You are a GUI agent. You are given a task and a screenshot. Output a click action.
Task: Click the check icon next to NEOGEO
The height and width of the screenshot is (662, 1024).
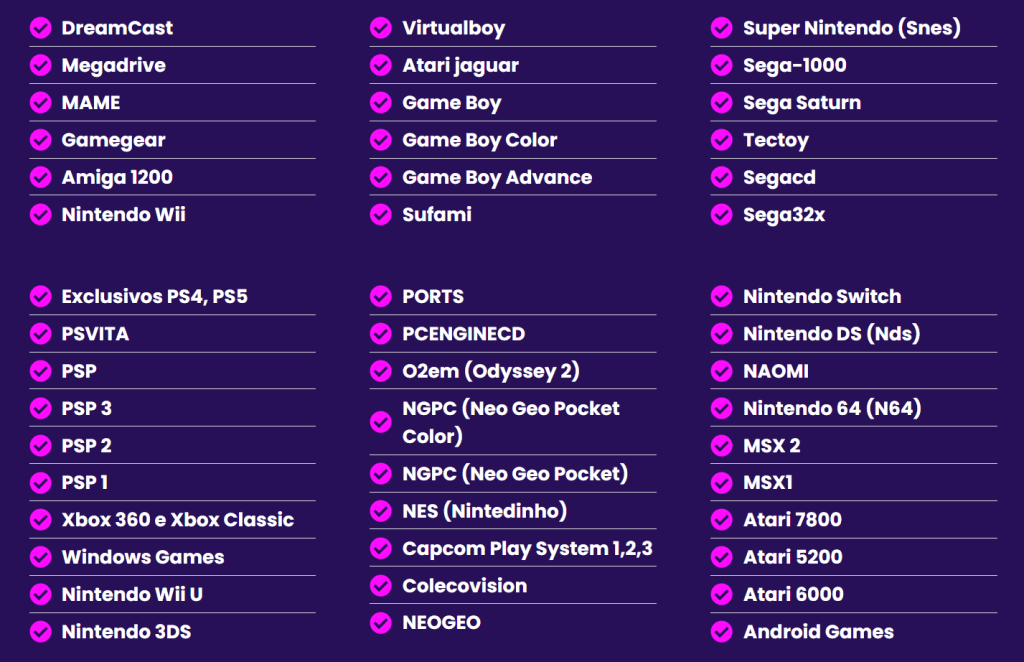point(381,623)
